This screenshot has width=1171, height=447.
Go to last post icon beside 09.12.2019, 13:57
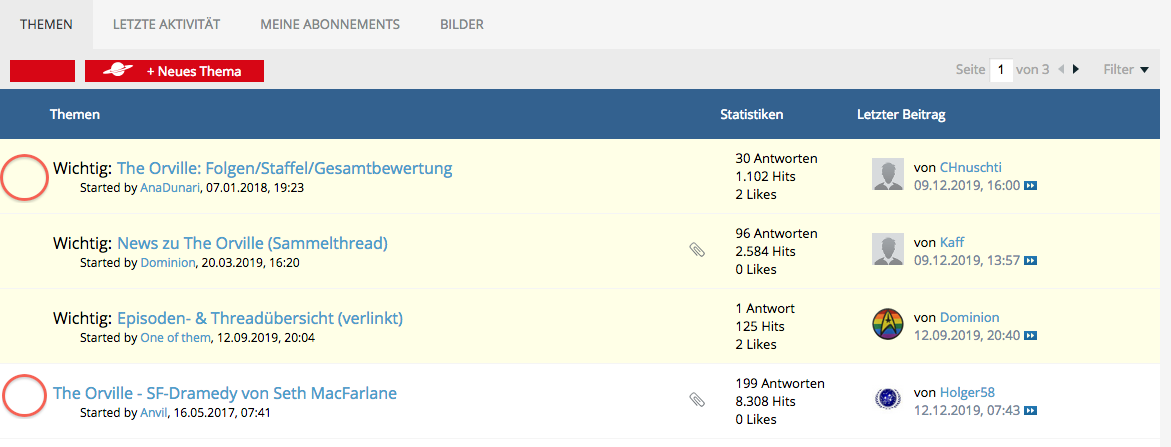[x=1030, y=261]
